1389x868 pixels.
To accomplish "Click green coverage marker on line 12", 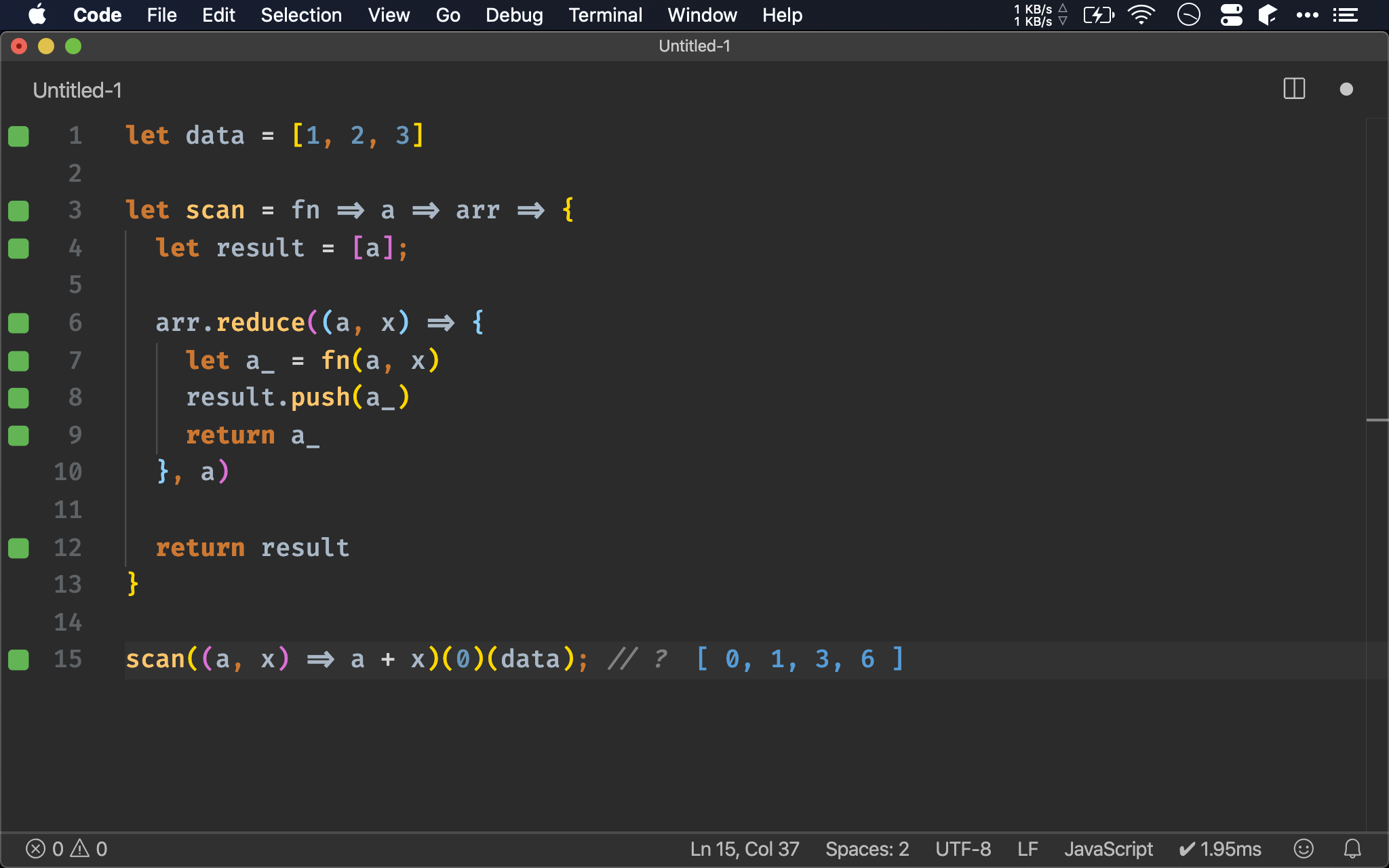I will pos(18,548).
